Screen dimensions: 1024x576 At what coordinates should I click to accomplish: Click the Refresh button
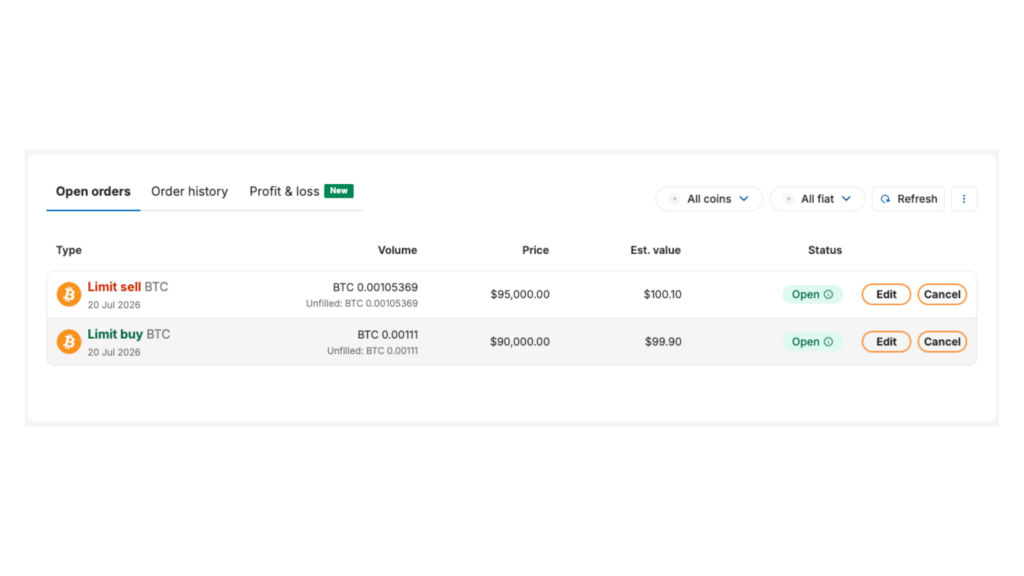[908, 199]
